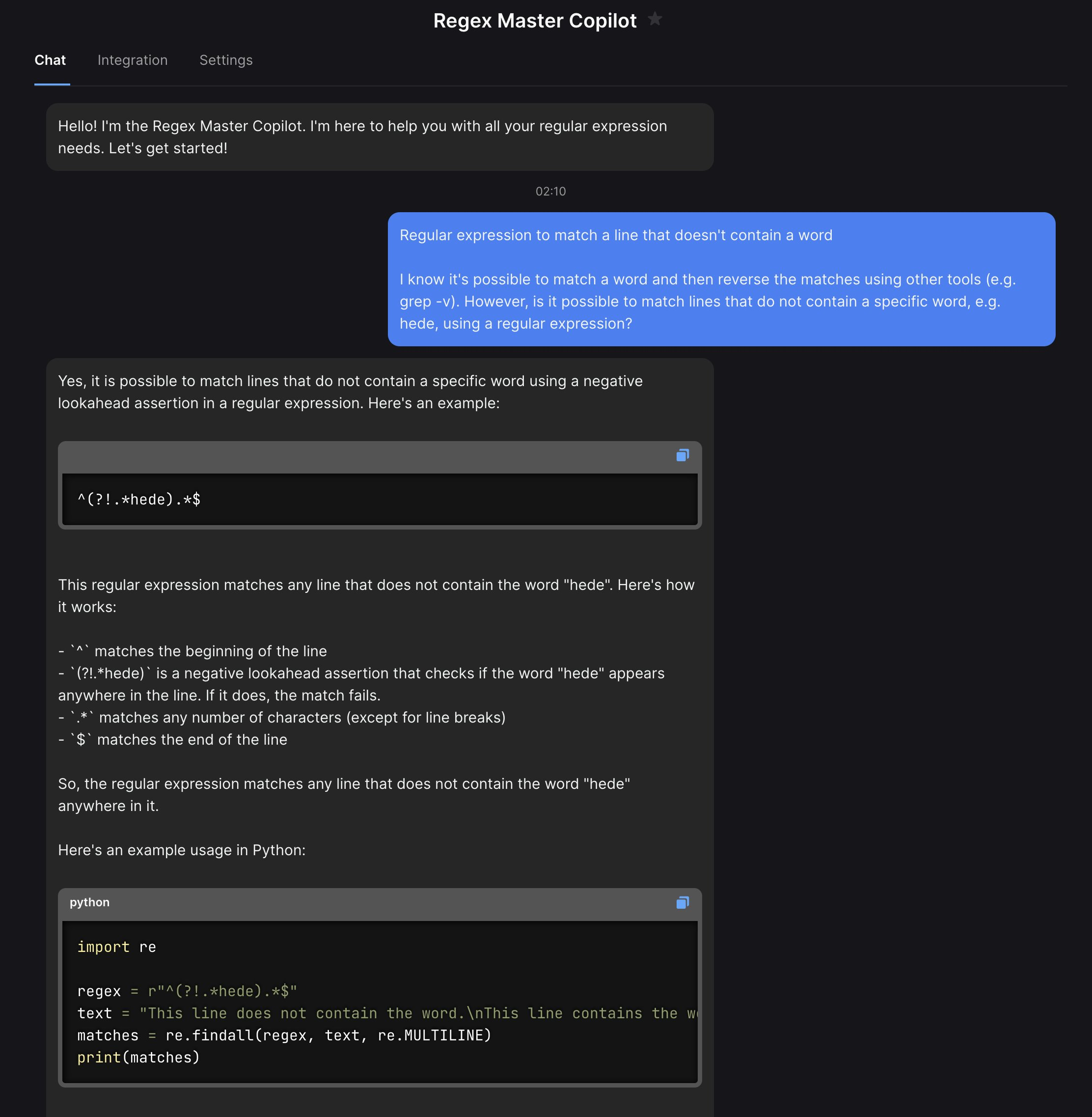Click the python language label
The image size is (1092, 1117).
(89, 902)
